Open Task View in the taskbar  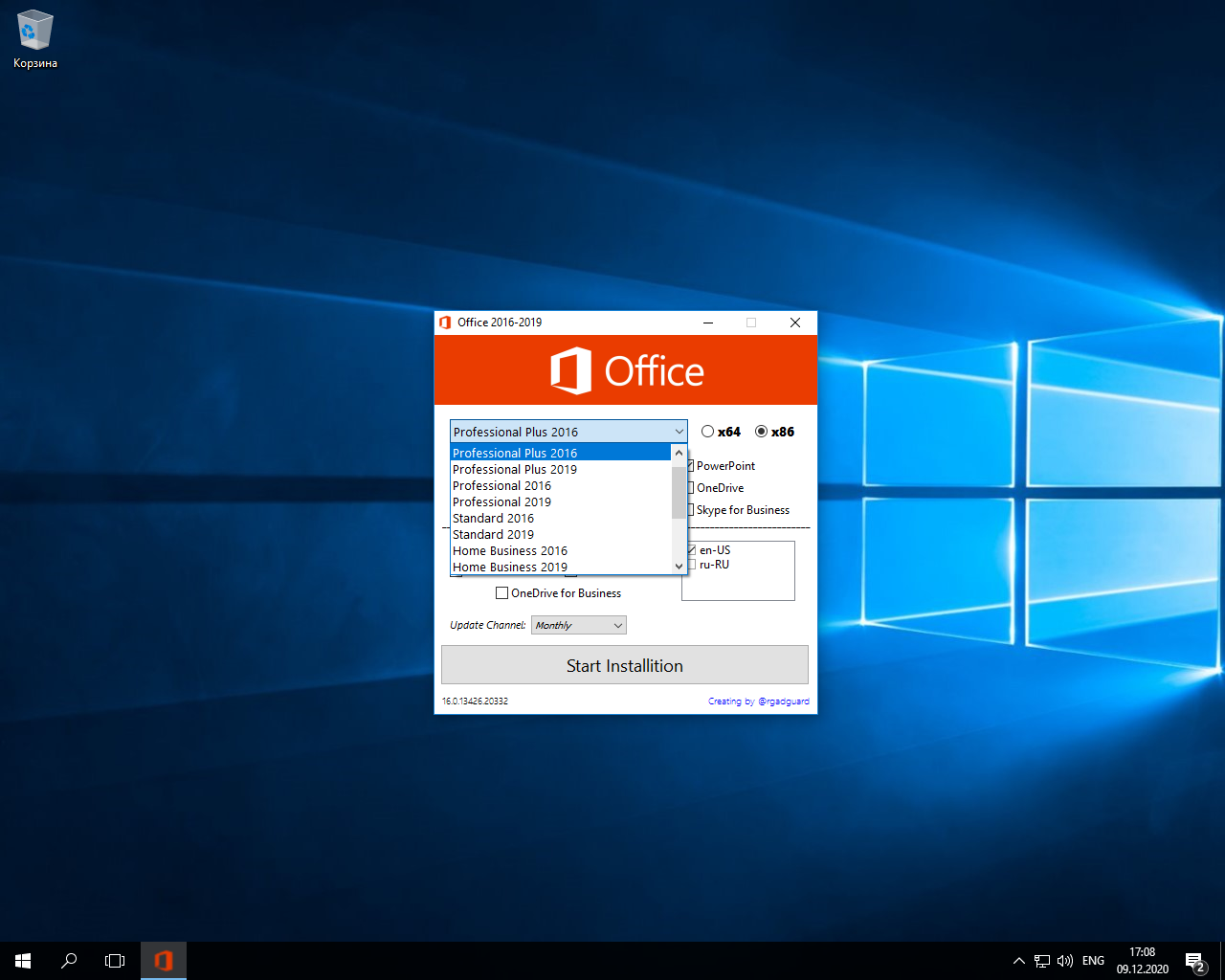(x=115, y=961)
